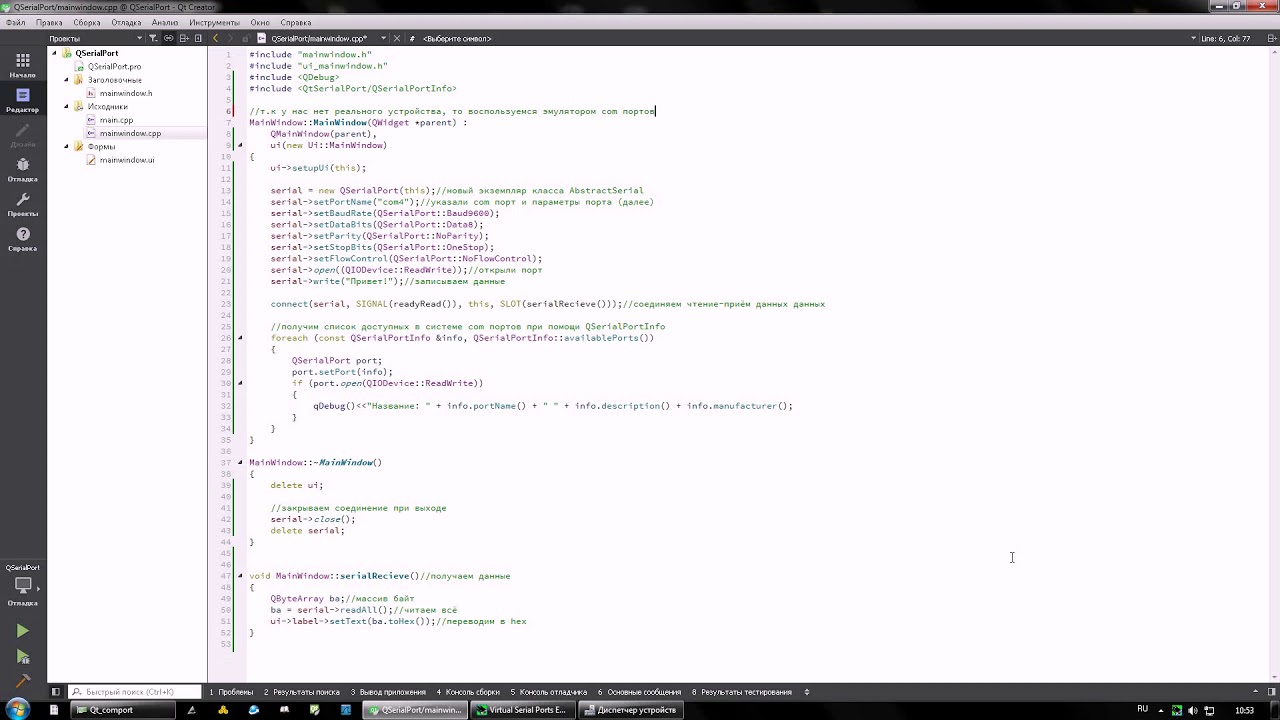Select main.cpp in project tree
1280x720 pixels.
pos(116,120)
